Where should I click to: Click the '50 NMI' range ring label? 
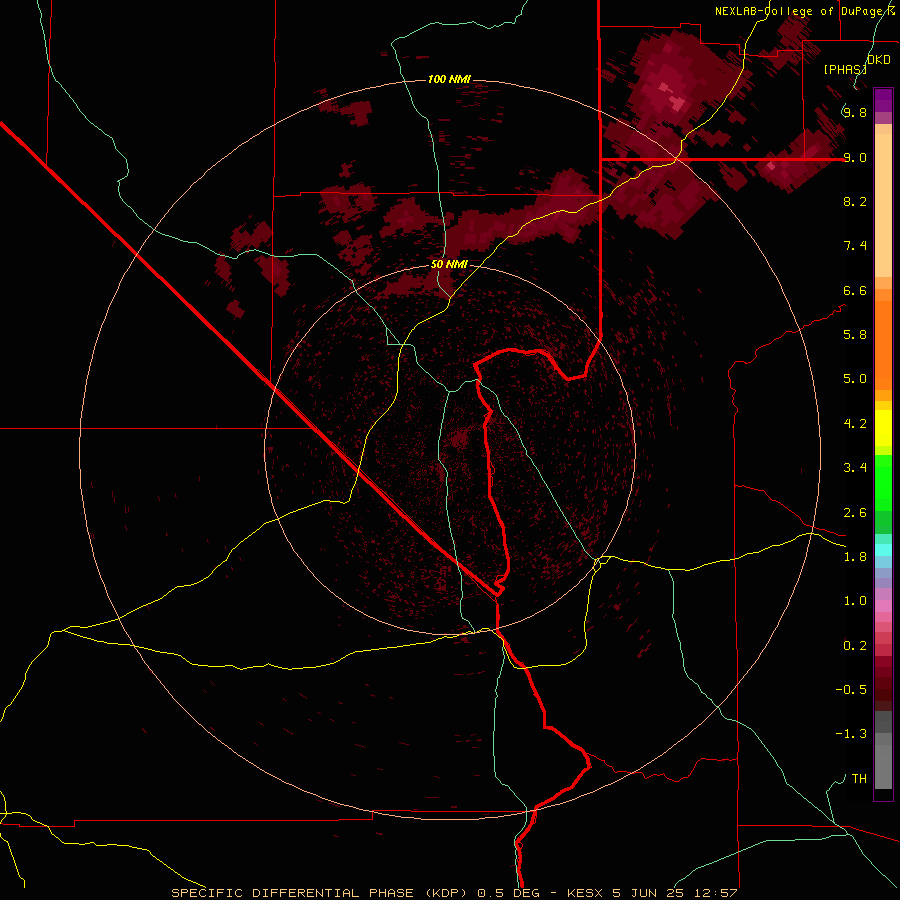pyautogui.click(x=449, y=264)
